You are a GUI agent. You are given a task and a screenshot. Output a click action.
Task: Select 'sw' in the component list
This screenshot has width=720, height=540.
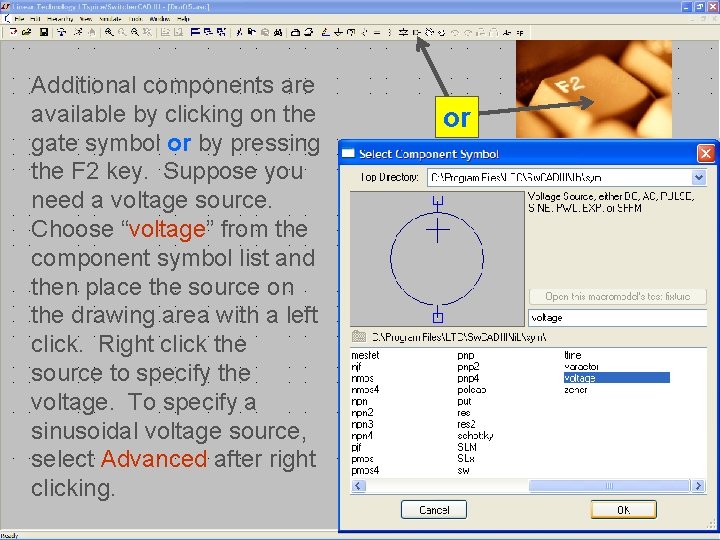pyautogui.click(x=463, y=470)
